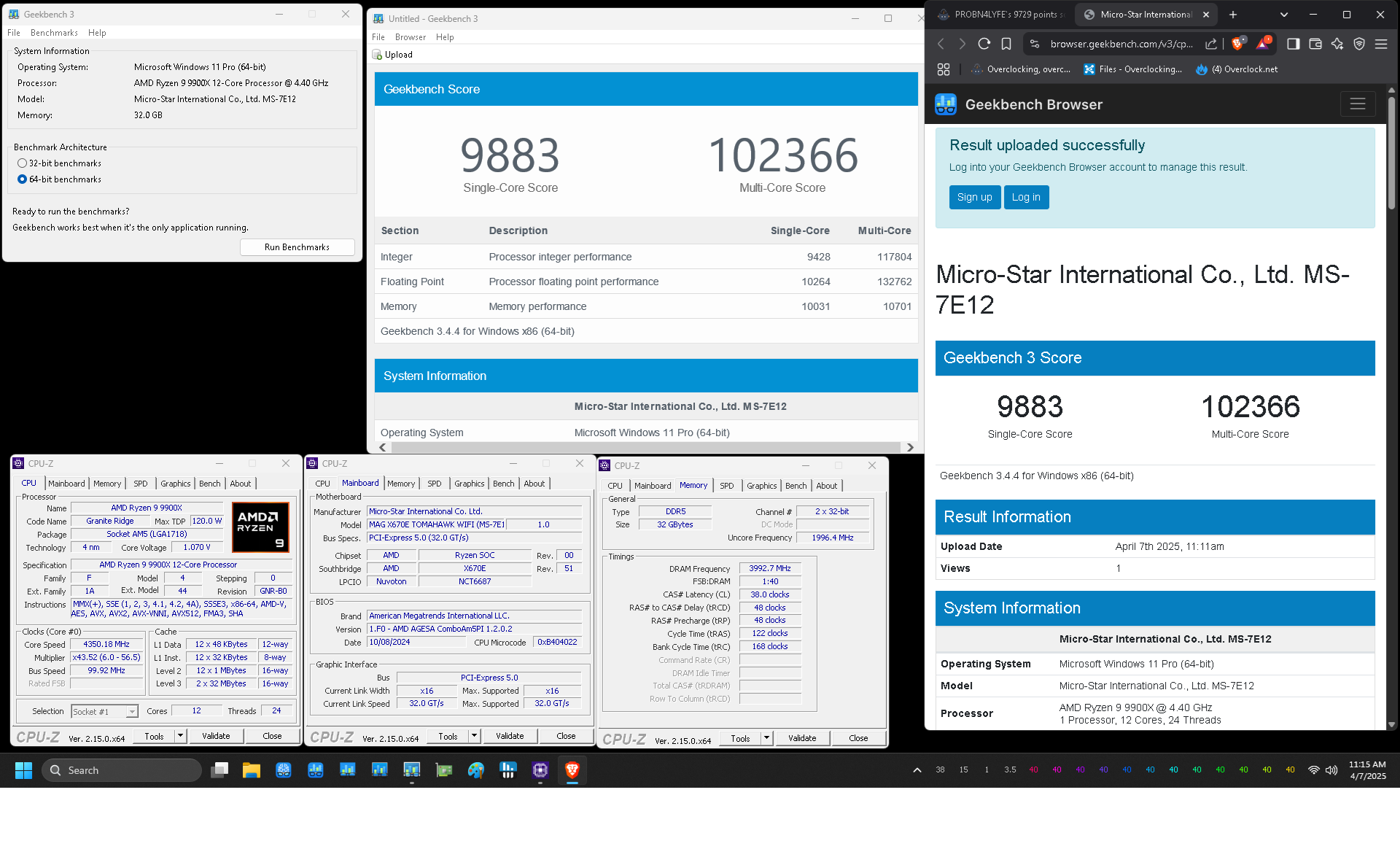Open the Benchmarks menu in Geekbench 3
1400x849 pixels.
point(54,33)
